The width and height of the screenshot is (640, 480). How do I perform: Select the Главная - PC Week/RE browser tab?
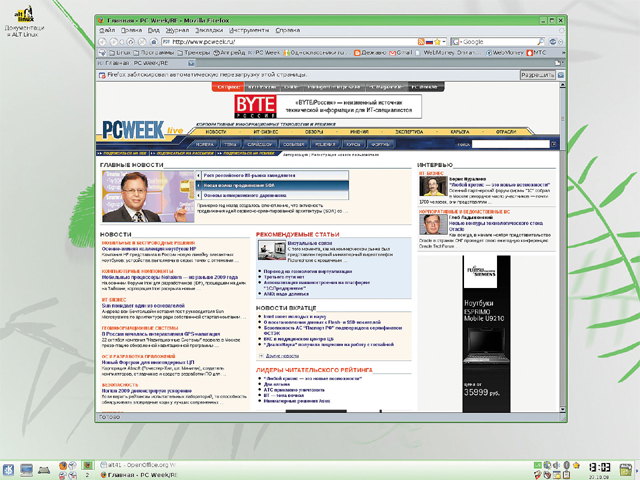click(146, 63)
